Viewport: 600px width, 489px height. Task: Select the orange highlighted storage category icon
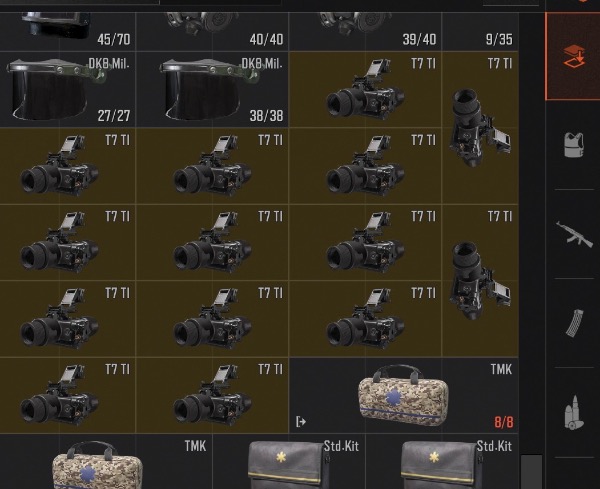click(573, 56)
